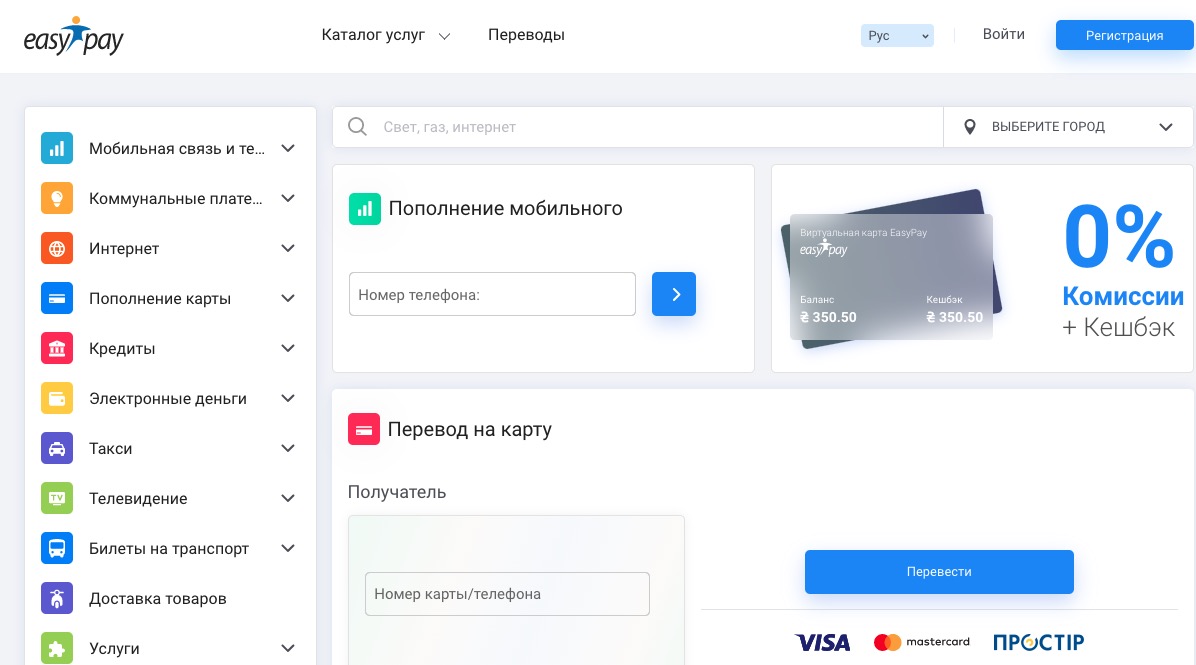The image size is (1196, 665).
Task: Open the language selector Рус dropdown
Action: 897,36
